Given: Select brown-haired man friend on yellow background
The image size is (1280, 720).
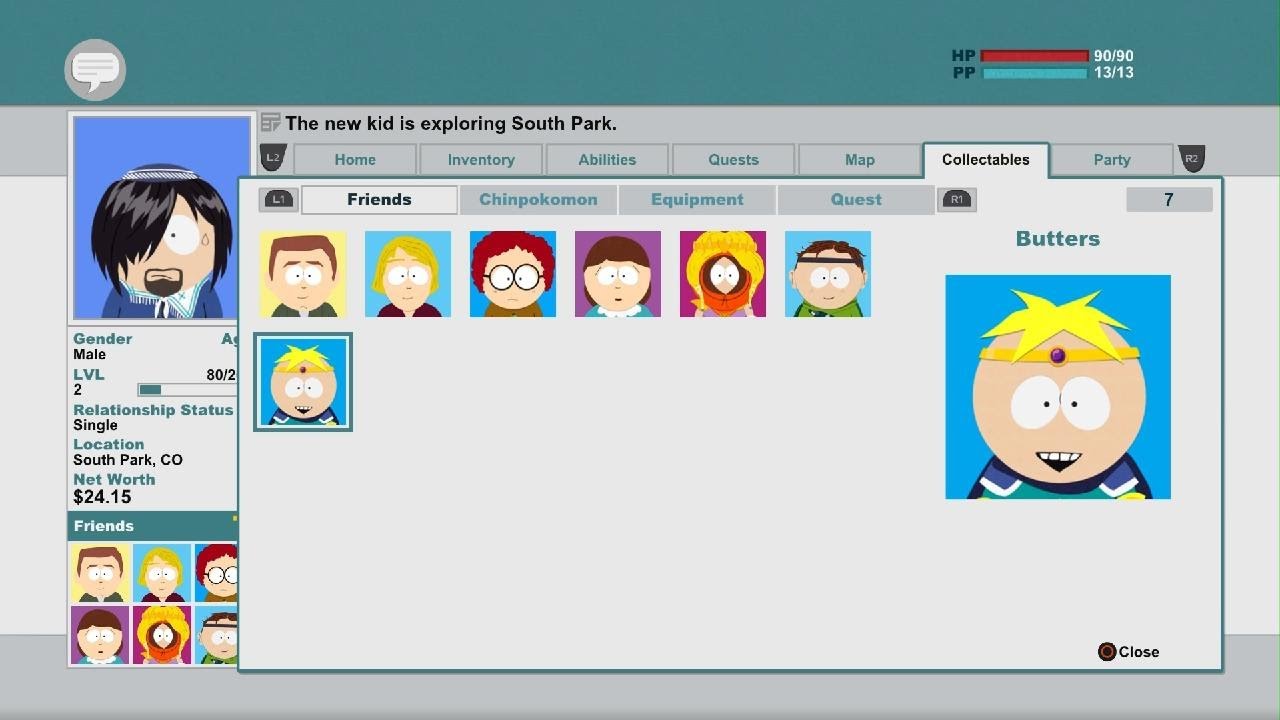Looking at the screenshot, I should (303, 274).
